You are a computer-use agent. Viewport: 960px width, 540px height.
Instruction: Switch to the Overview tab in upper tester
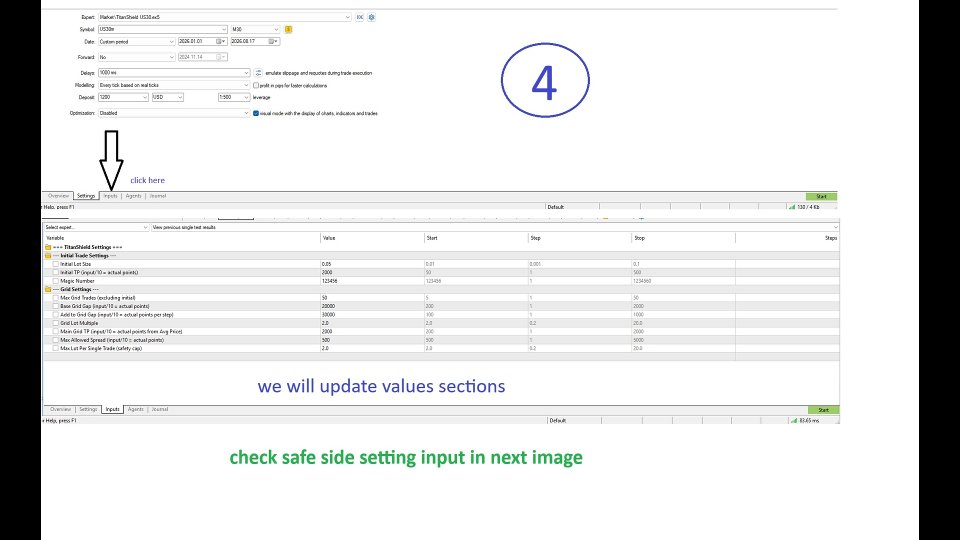[59, 196]
